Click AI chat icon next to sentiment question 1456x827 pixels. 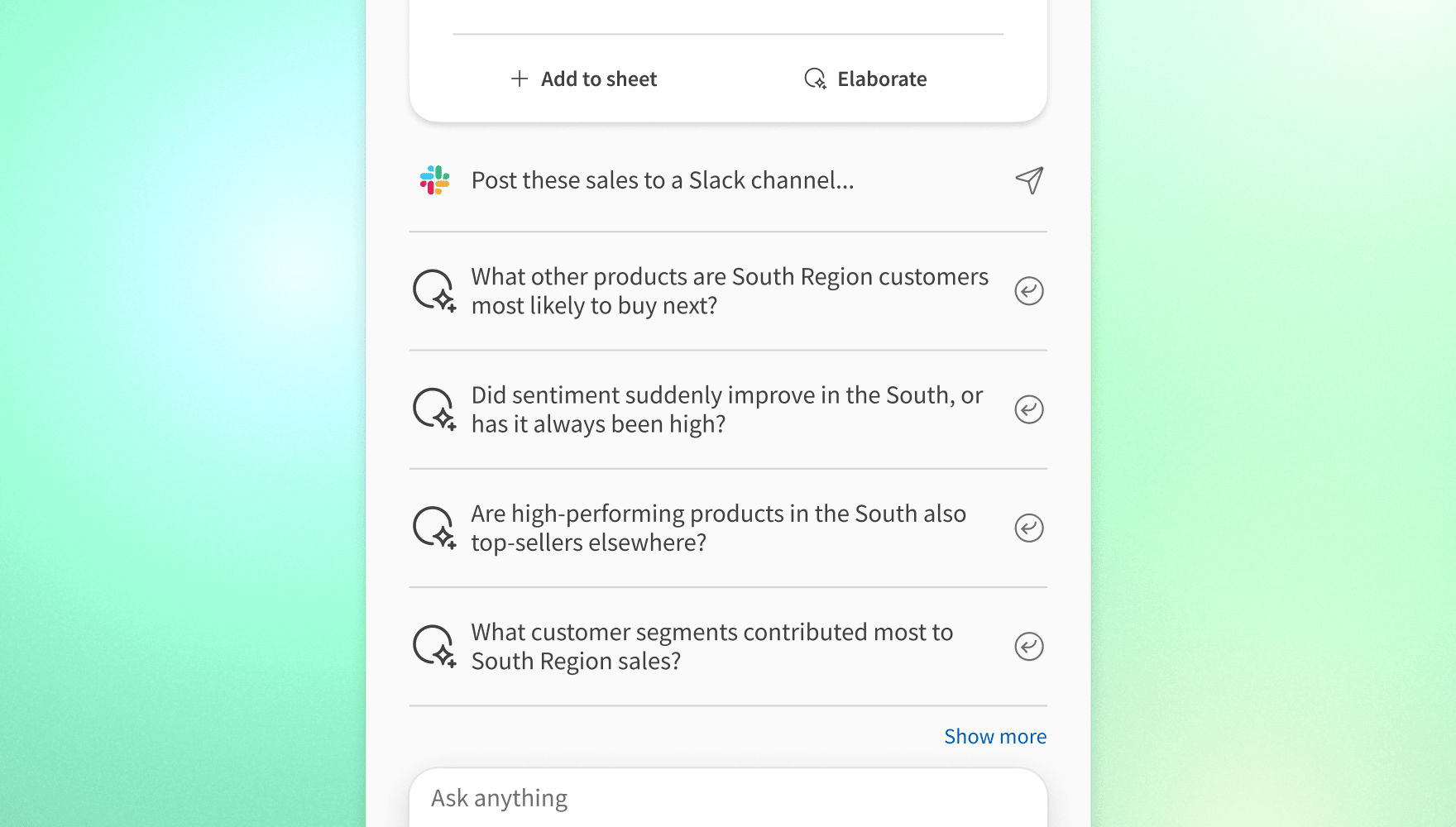pos(434,409)
